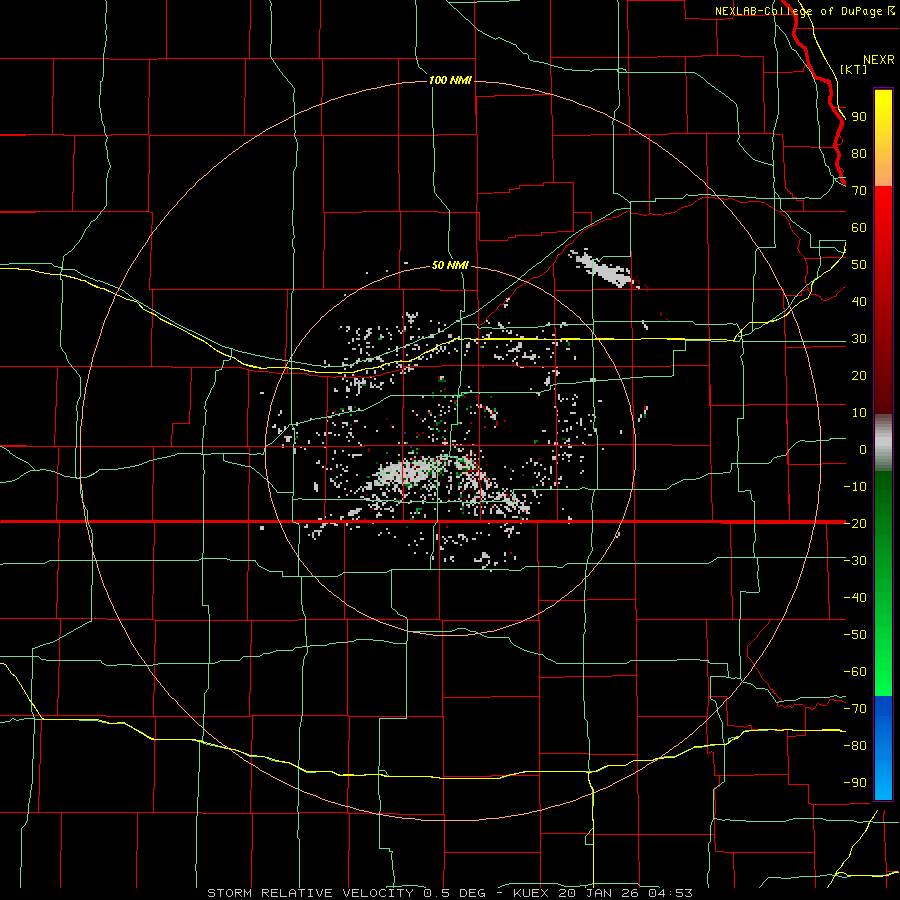Click the 30 value on velocity scale
The width and height of the screenshot is (900, 900).
pyautogui.click(x=859, y=339)
